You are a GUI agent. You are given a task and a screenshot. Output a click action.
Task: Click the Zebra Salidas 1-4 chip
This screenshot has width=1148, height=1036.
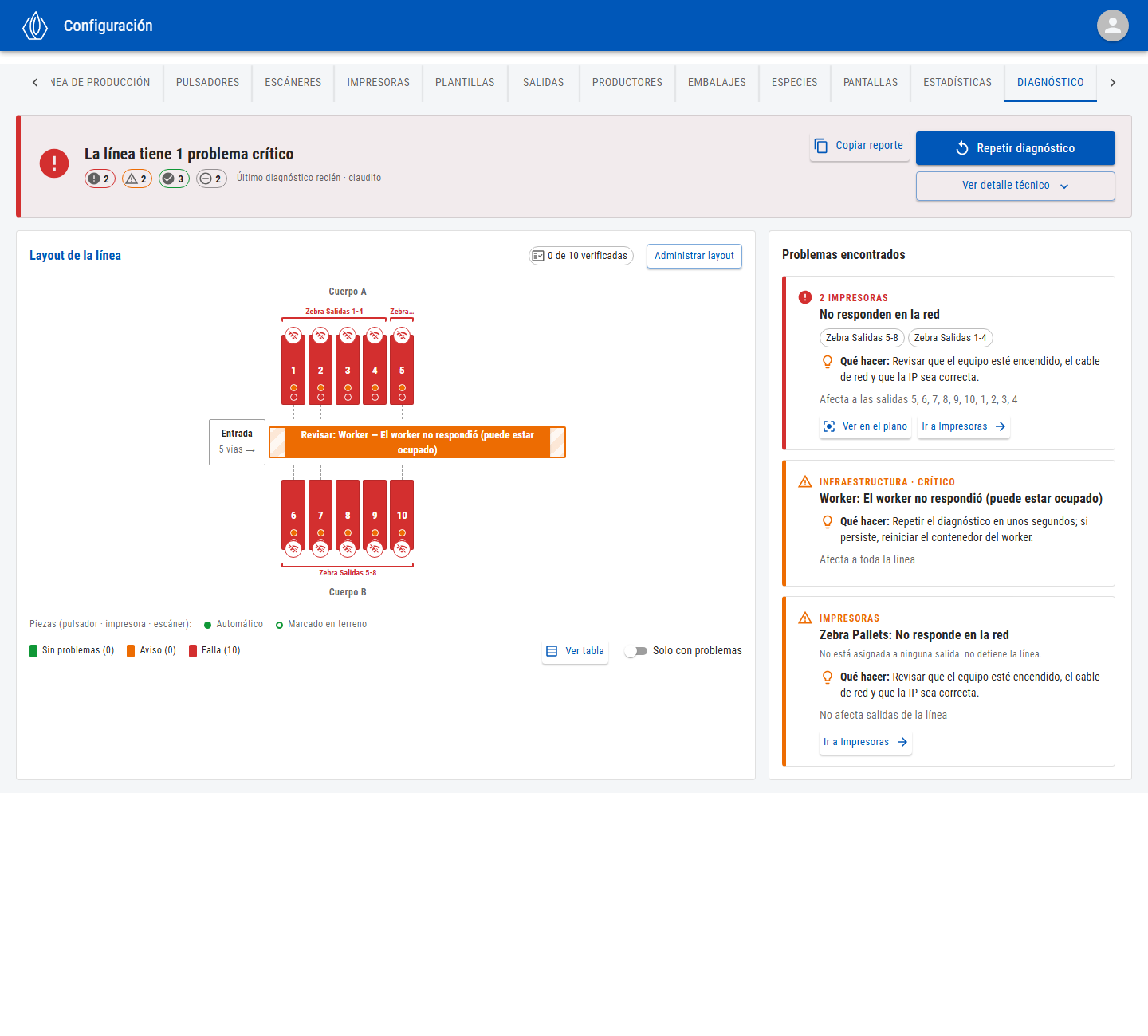tap(950, 338)
